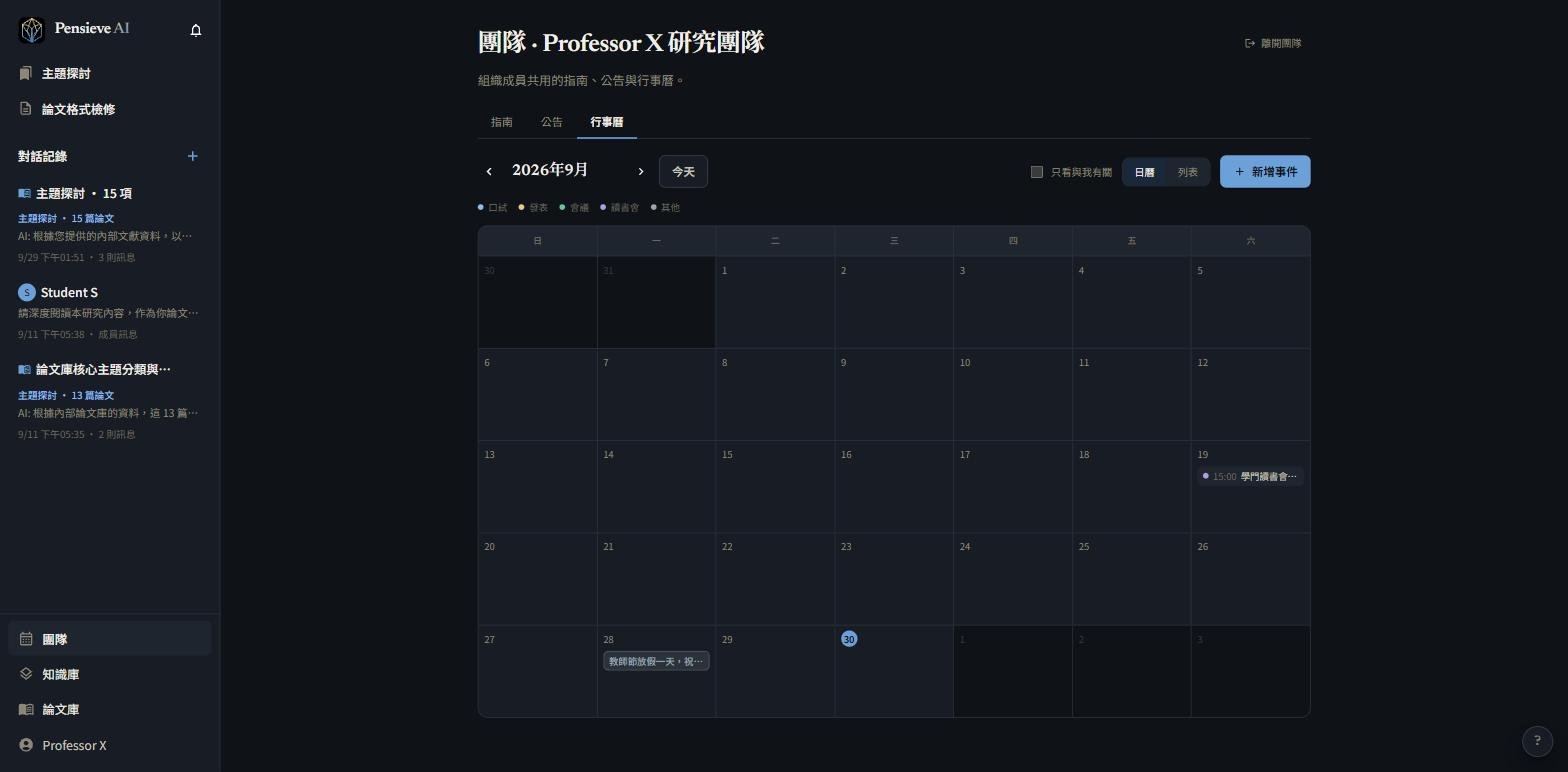This screenshot has height=772, width=1568.
Task: Open the notifications bell
Action: [196, 30]
